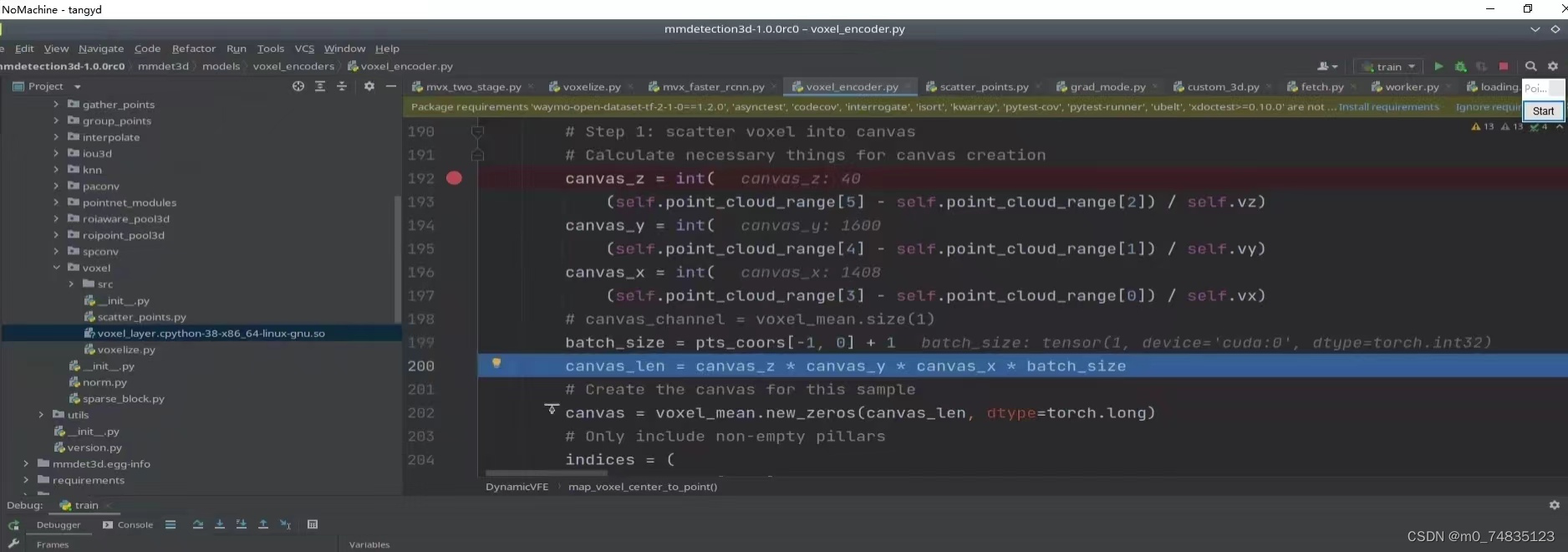Expand the roiaware_pool3d folder
This screenshot has height=552, width=1568.
click(56, 218)
